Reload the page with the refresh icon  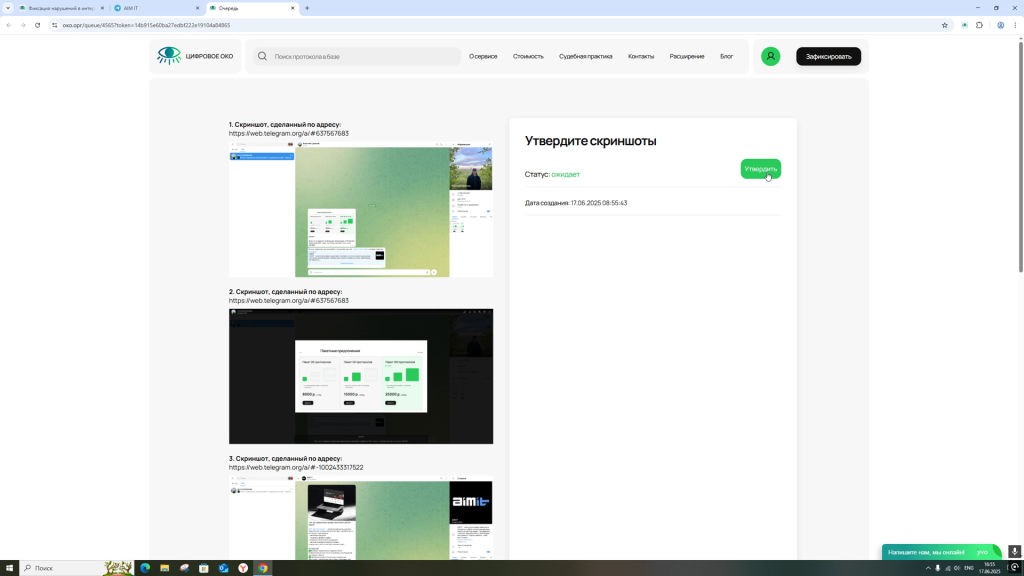[37, 25]
